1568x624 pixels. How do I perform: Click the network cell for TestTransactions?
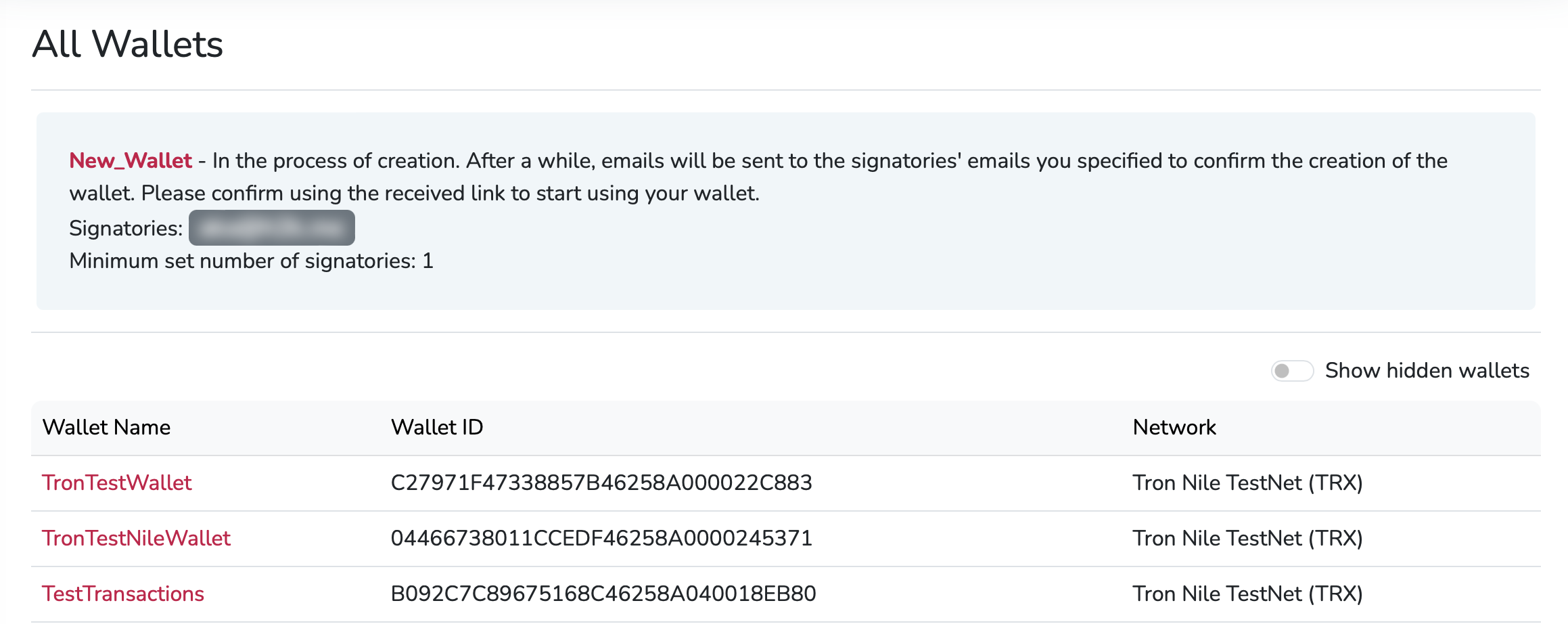(1247, 594)
